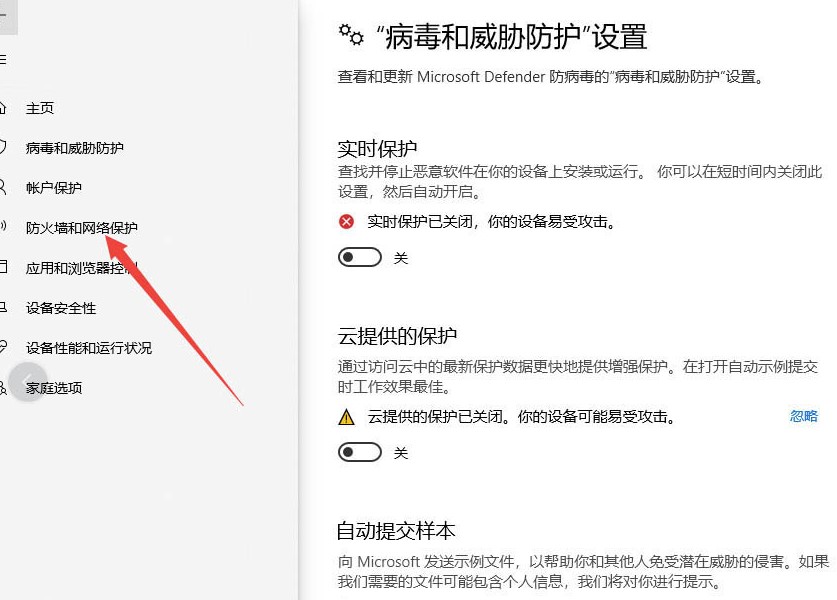
Task: Click the firewall network signal icon
Action: pyautogui.click(x=2, y=226)
